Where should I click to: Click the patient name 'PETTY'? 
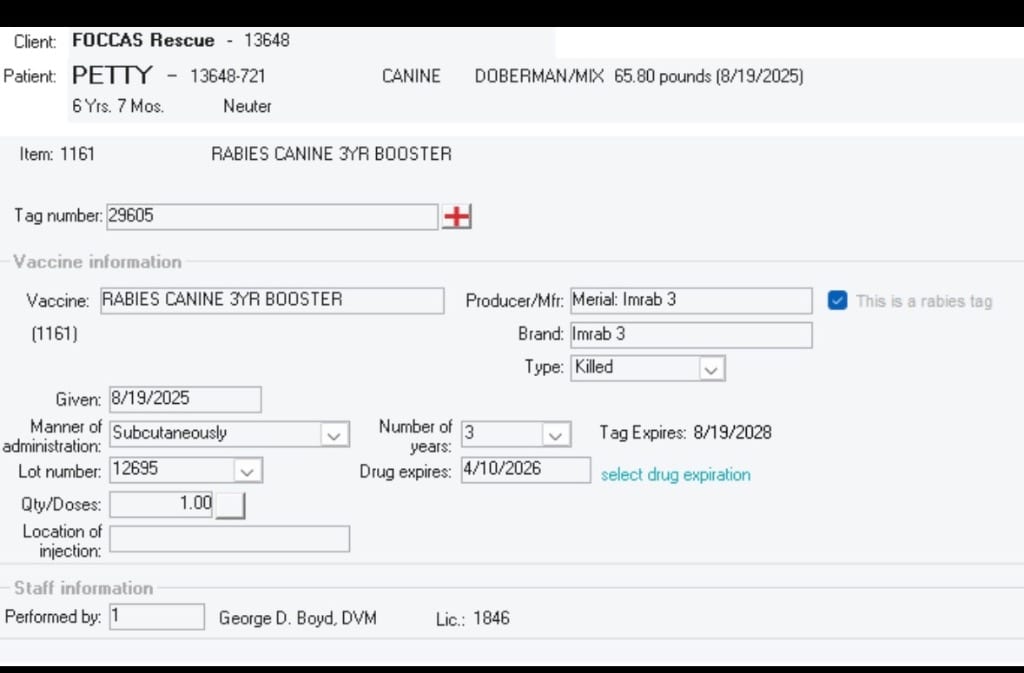coord(112,75)
